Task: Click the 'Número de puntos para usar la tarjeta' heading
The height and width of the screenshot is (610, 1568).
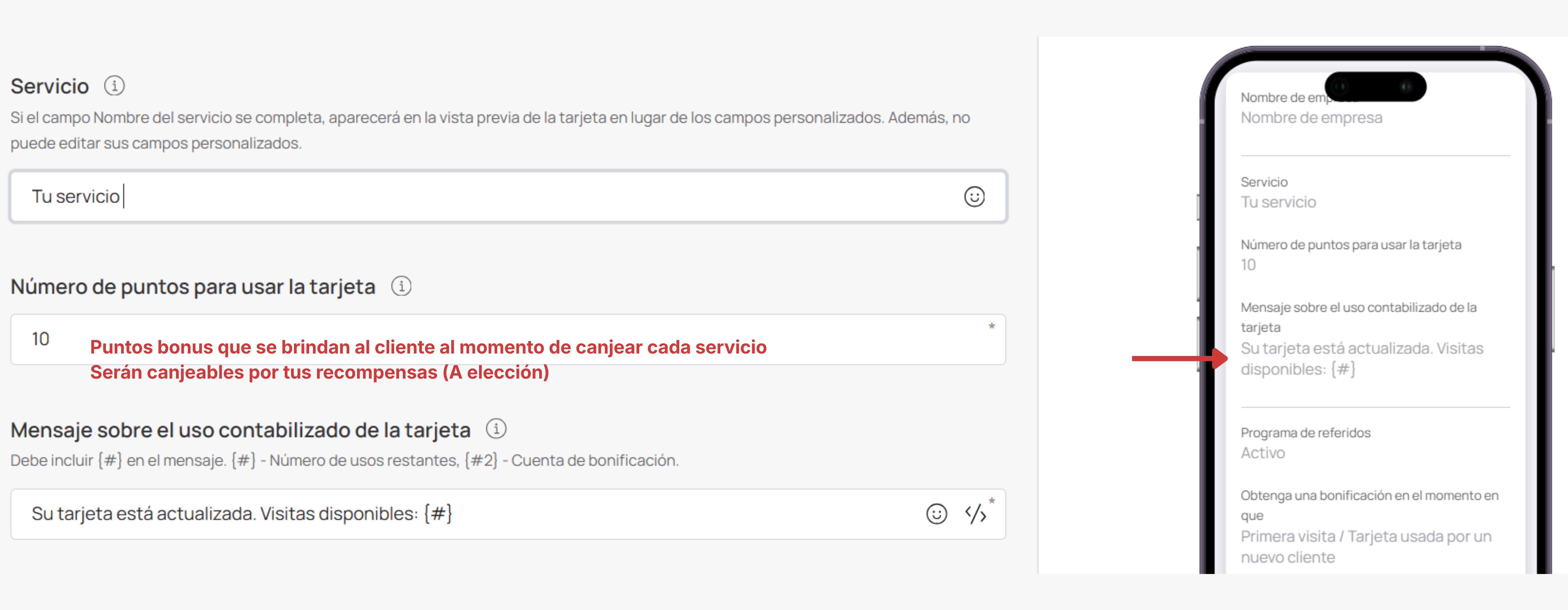Action: coord(193,286)
